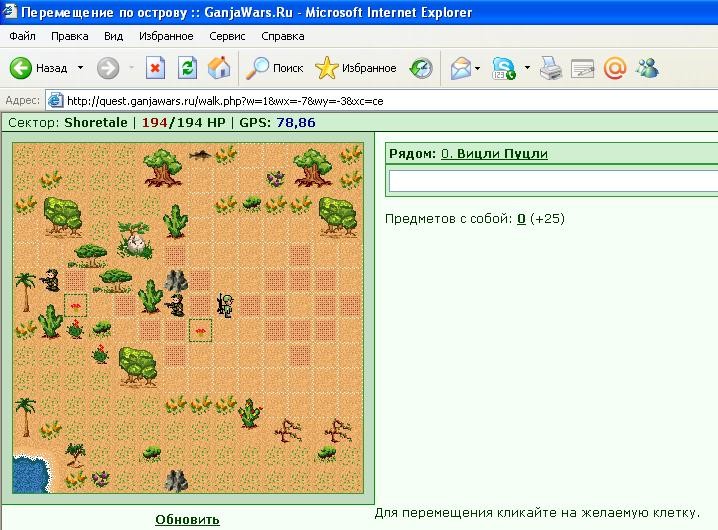Refresh the page with green arrows icon
The height and width of the screenshot is (530, 718).
(187, 68)
